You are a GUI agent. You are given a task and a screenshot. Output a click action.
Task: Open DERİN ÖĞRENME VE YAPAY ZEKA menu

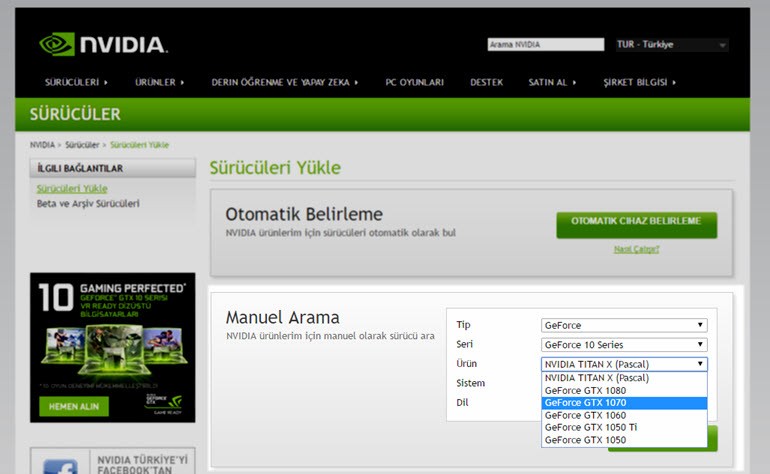click(x=285, y=82)
